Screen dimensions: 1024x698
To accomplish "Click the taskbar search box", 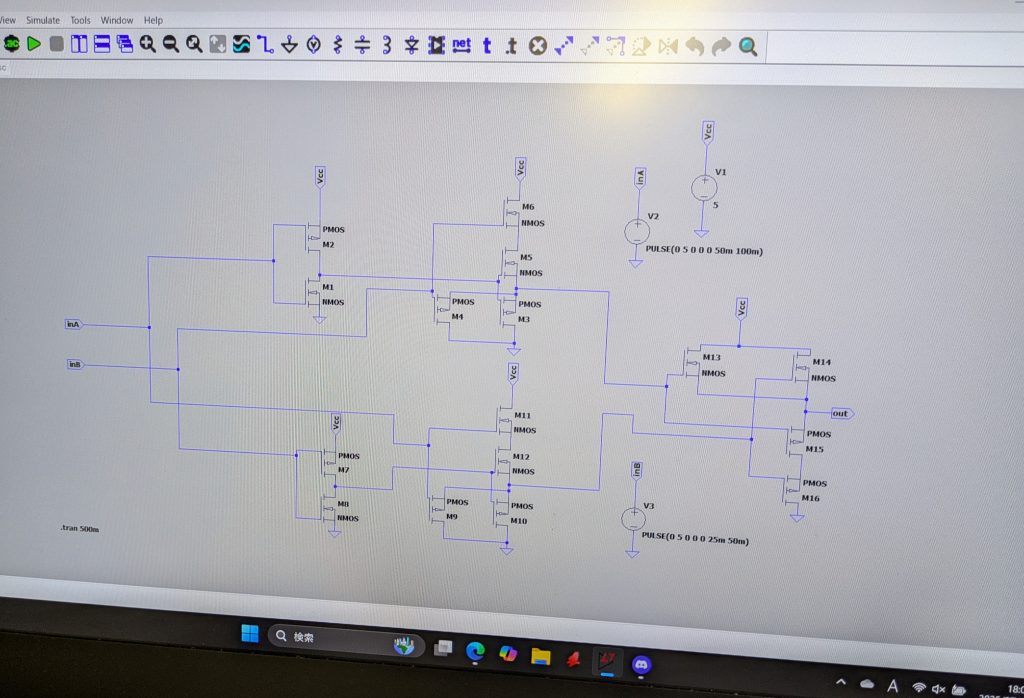I will (346, 639).
